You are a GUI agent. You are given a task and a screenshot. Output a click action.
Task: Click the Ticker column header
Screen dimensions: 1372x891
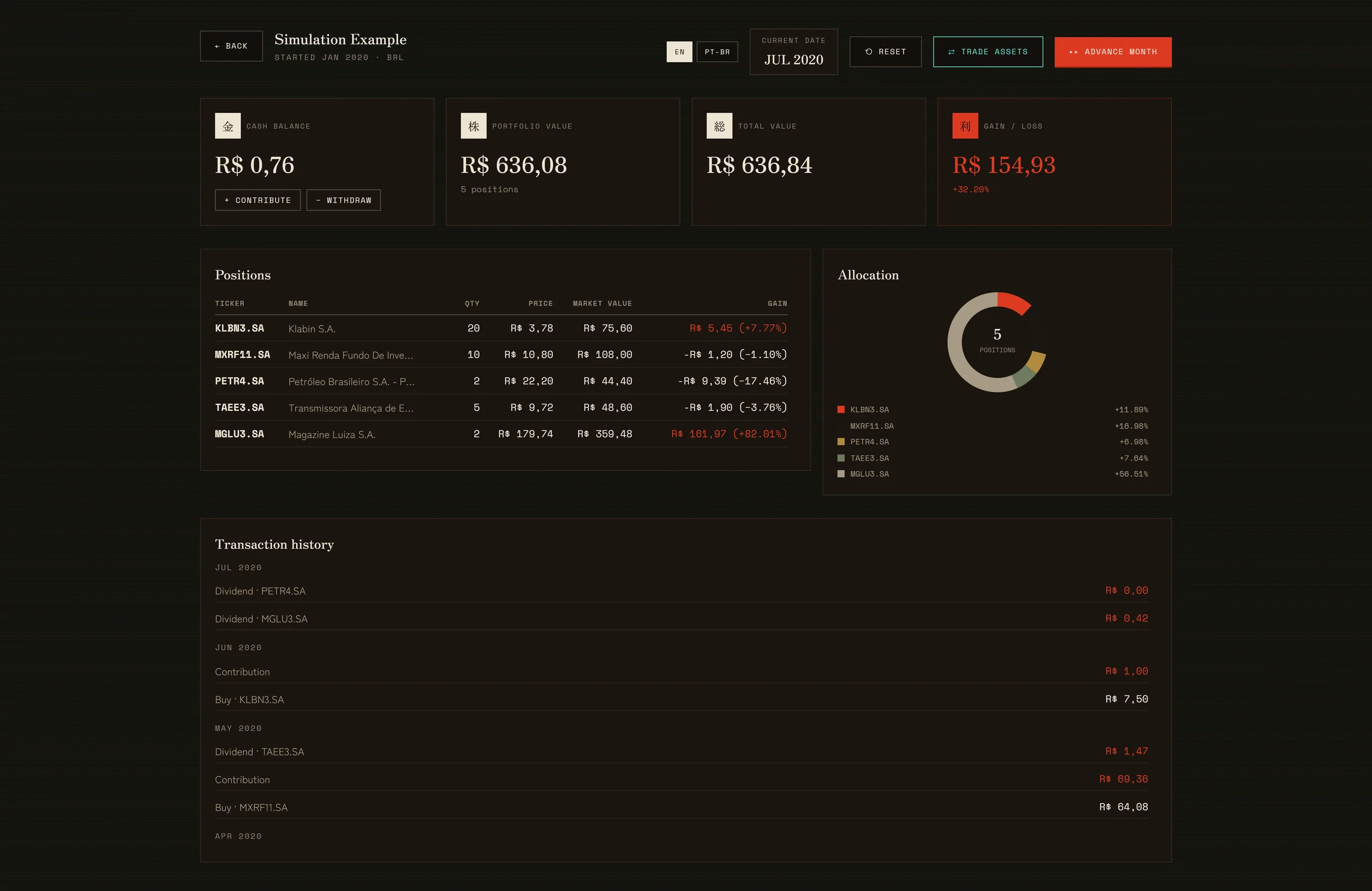point(229,303)
